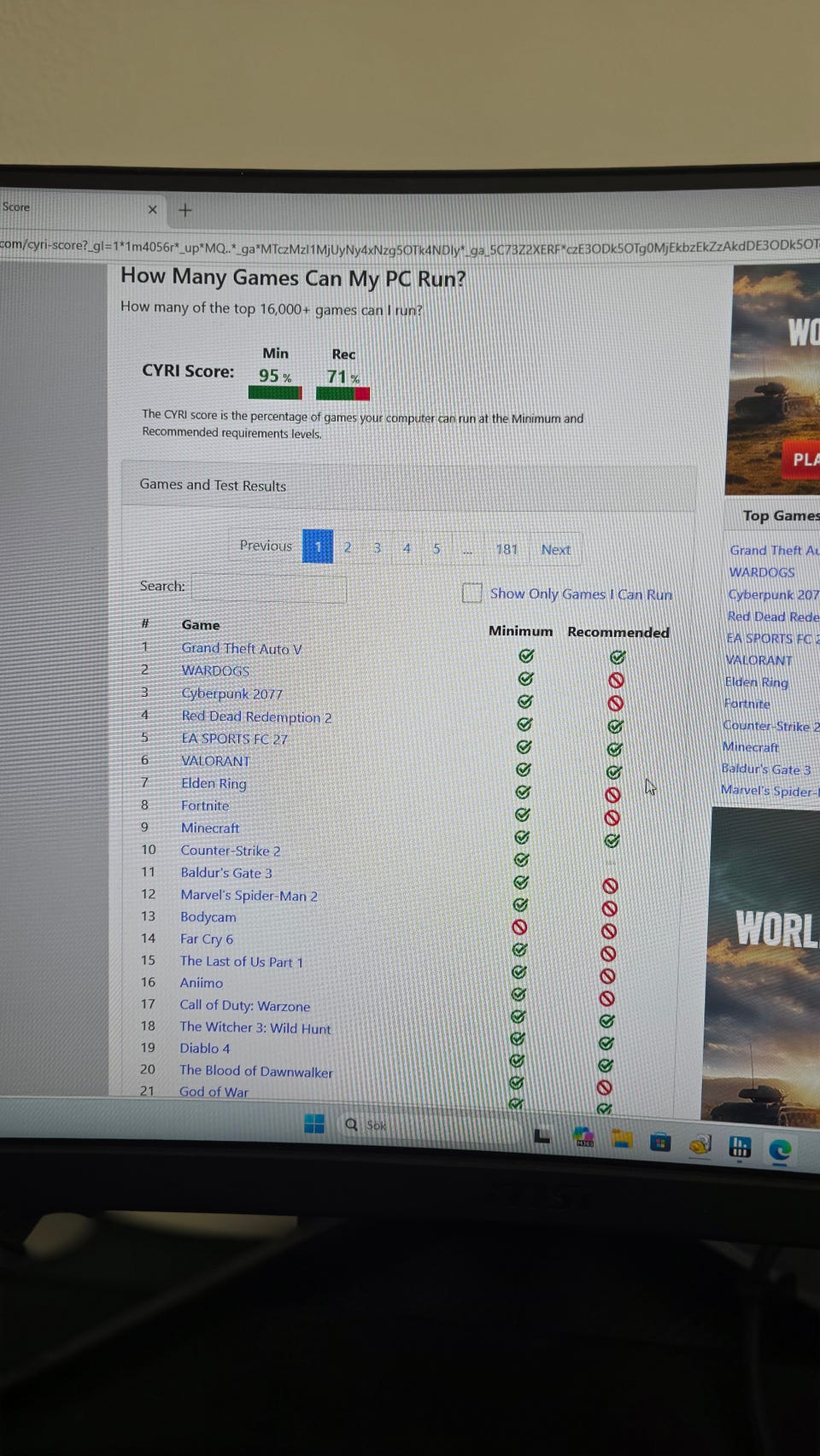
Task: Open The Last of Us Part 1 link
Action: [x=242, y=962]
